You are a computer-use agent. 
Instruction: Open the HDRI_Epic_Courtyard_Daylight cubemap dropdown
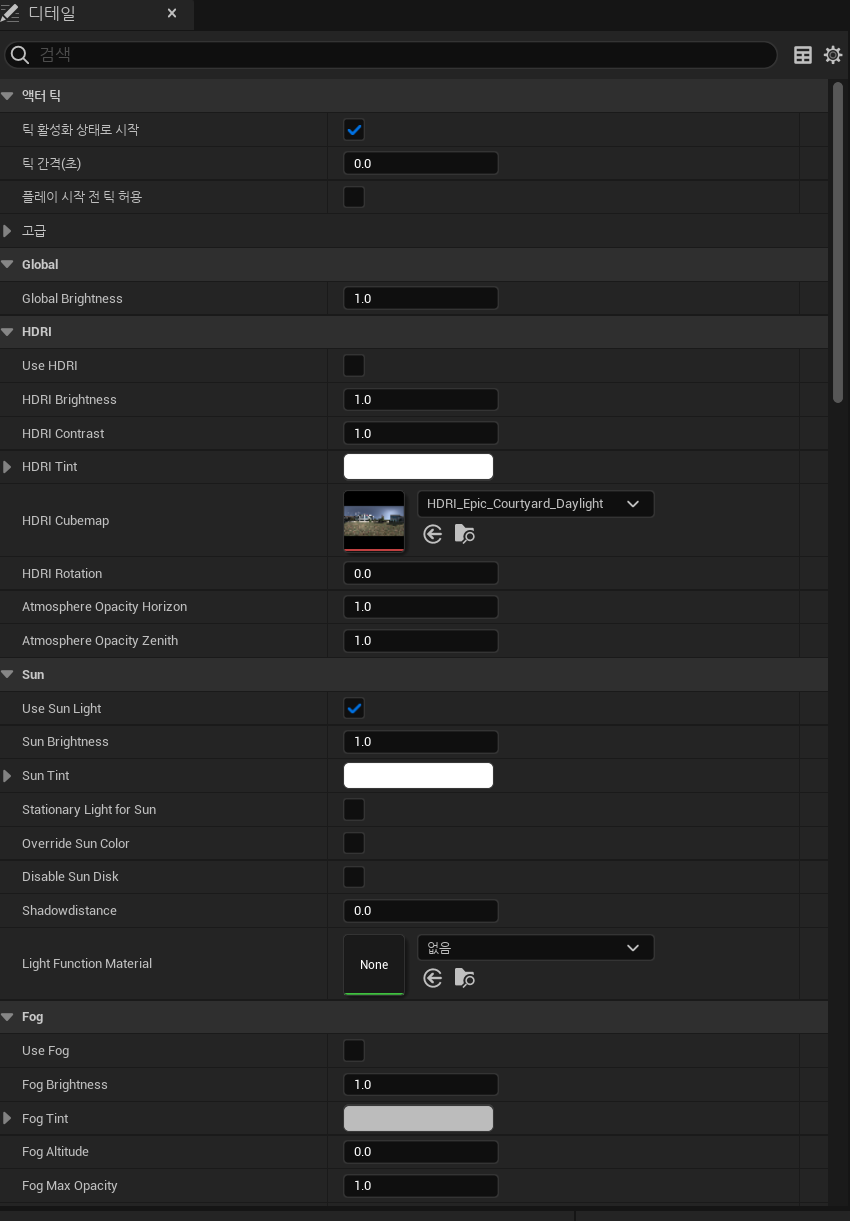[536, 504]
